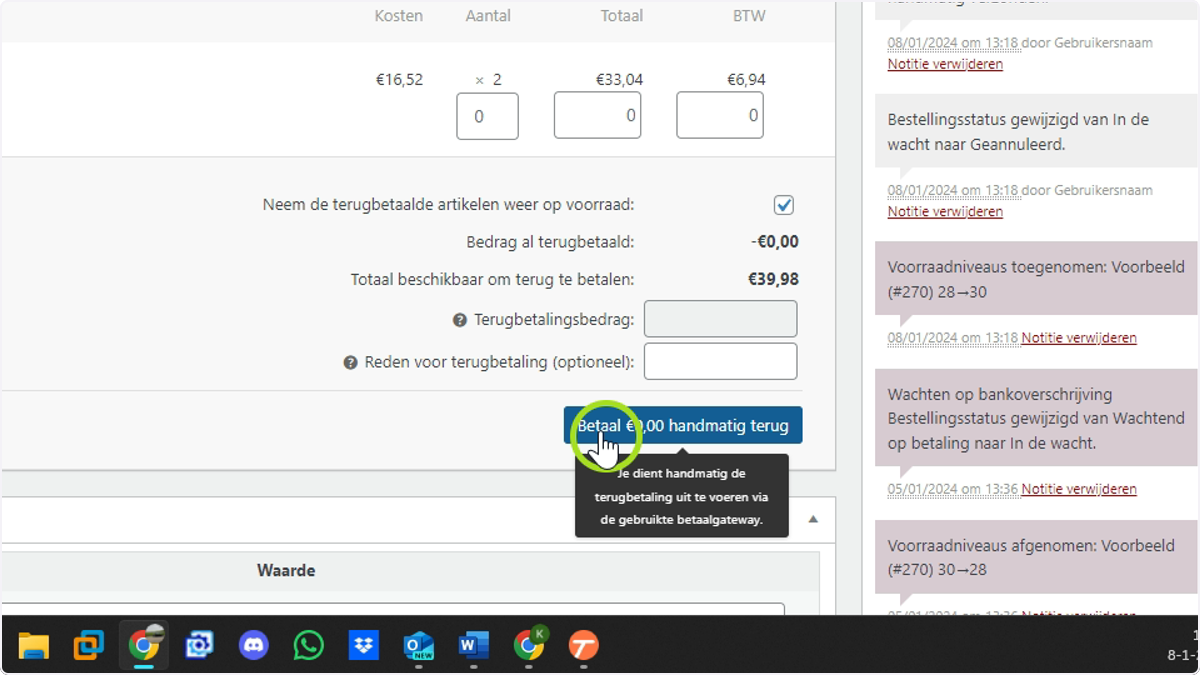The width and height of the screenshot is (1200, 675).
Task: Open Dropbox from the taskbar
Action: [x=364, y=646]
